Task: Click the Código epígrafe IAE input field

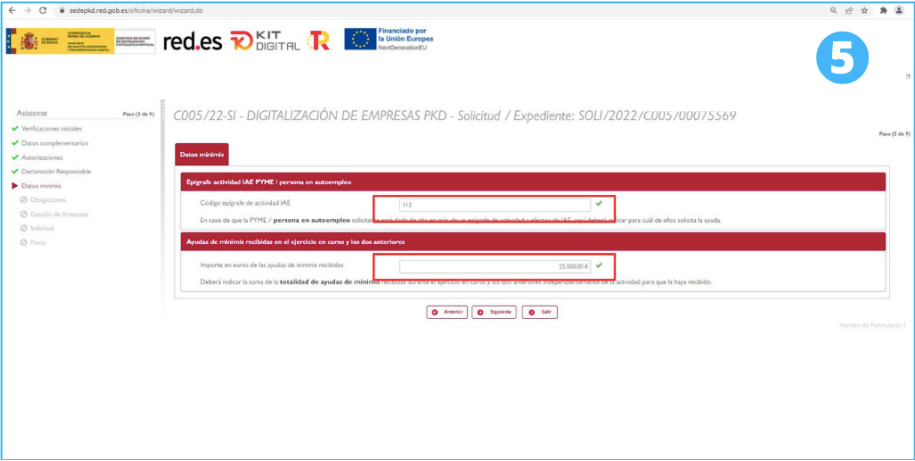Action: point(495,205)
